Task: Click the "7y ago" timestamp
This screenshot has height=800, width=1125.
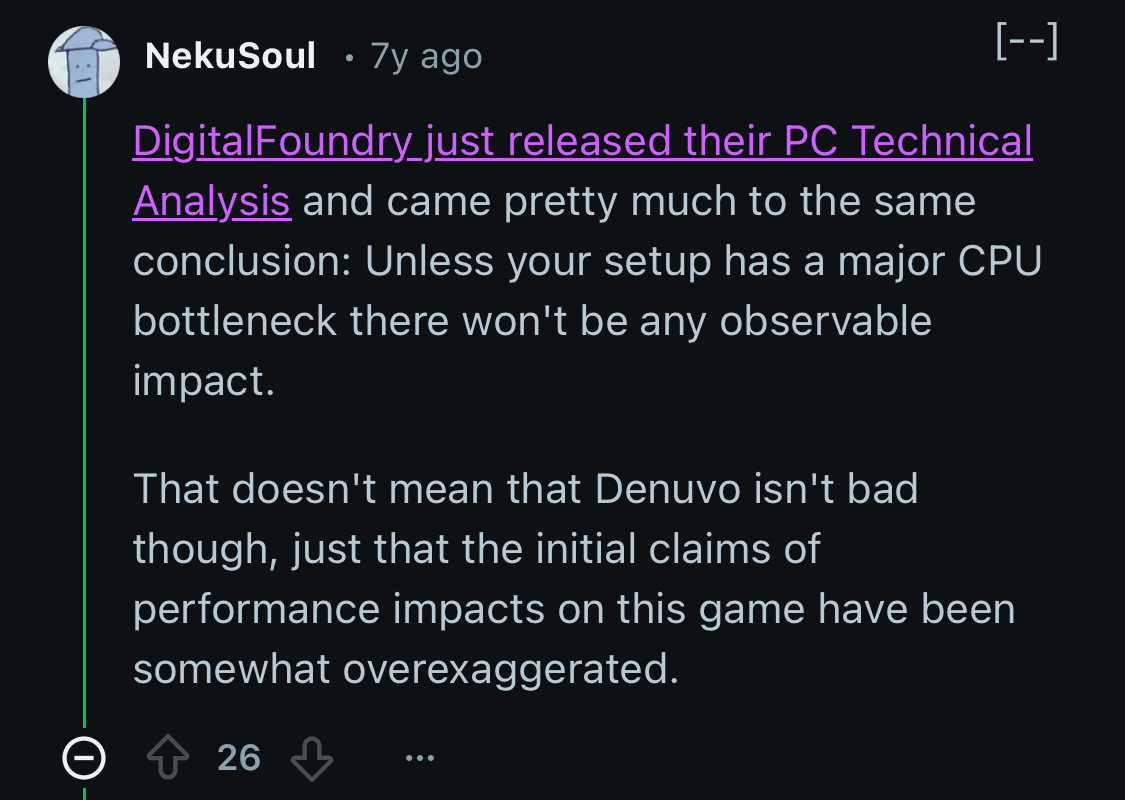Action: coord(426,56)
